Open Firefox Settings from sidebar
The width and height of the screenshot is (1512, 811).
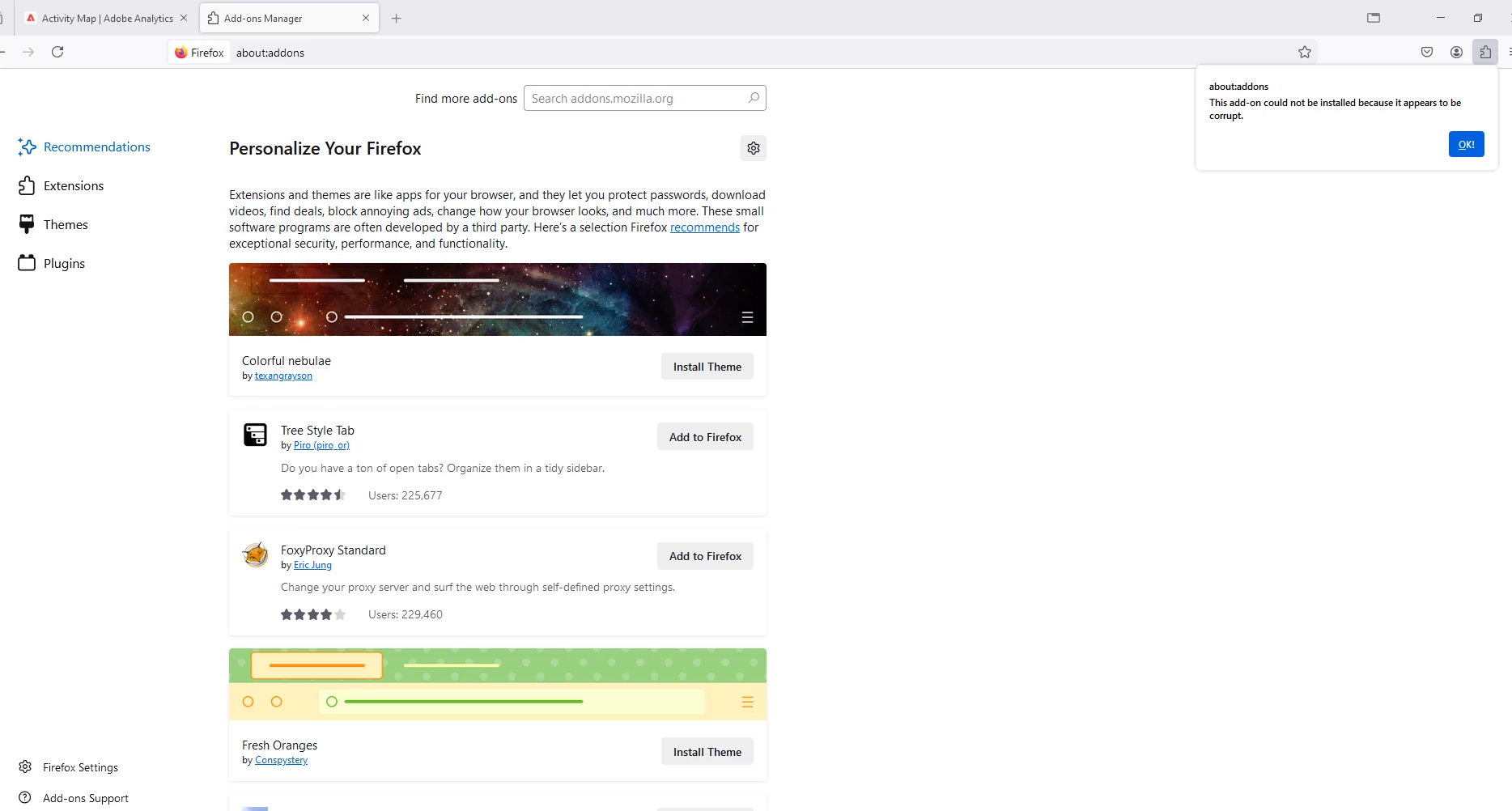69,767
